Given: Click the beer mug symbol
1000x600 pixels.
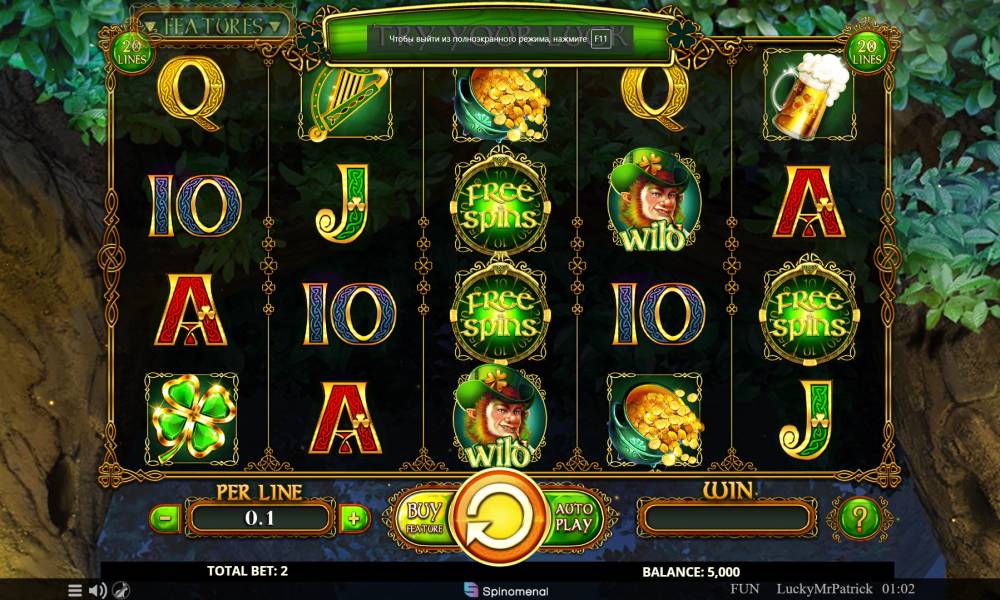Looking at the screenshot, I should click(x=809, y=96).
